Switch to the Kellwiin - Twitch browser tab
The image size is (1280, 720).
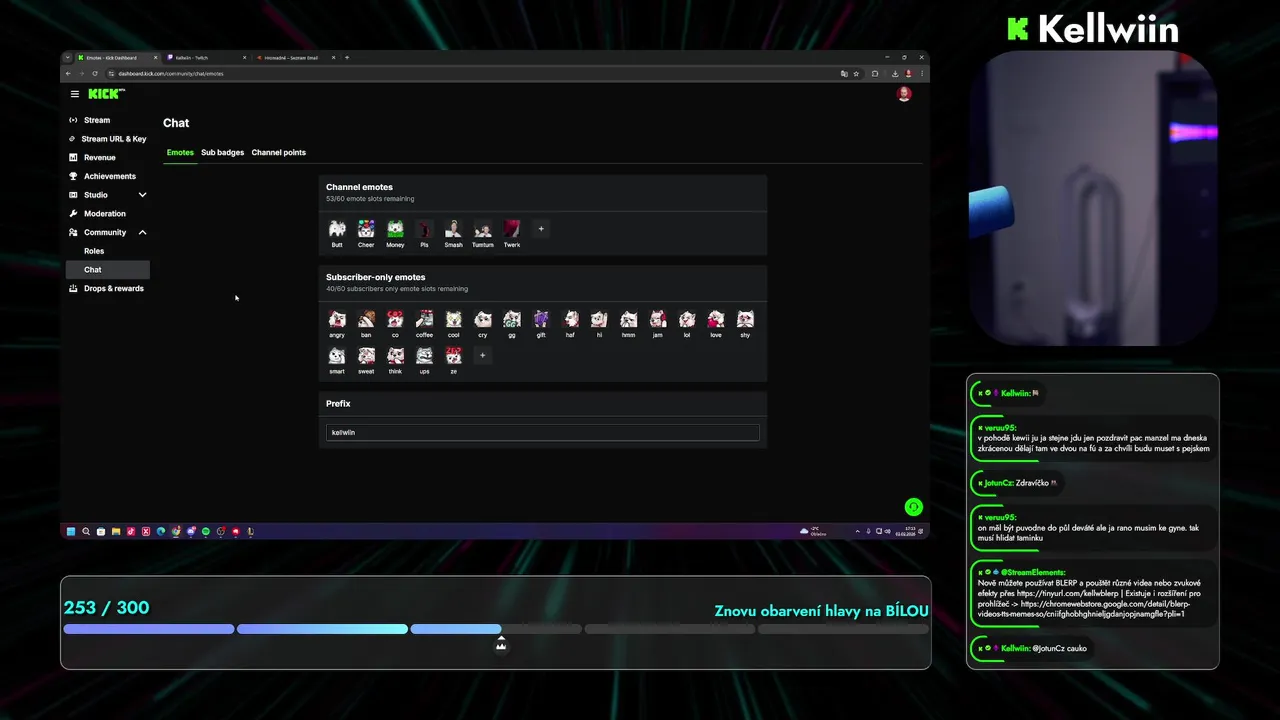206,57
